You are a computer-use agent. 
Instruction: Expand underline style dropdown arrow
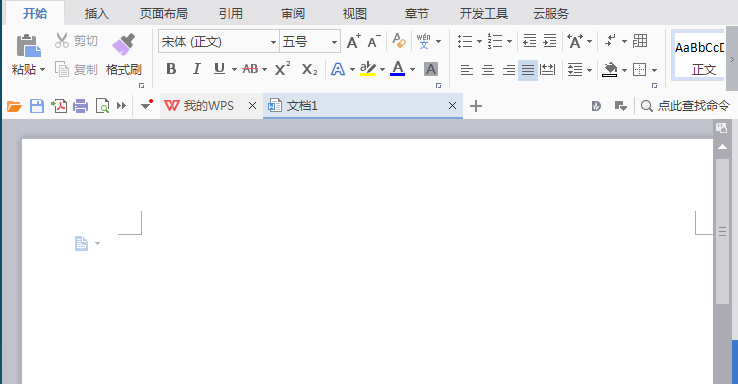coord(234,70)
